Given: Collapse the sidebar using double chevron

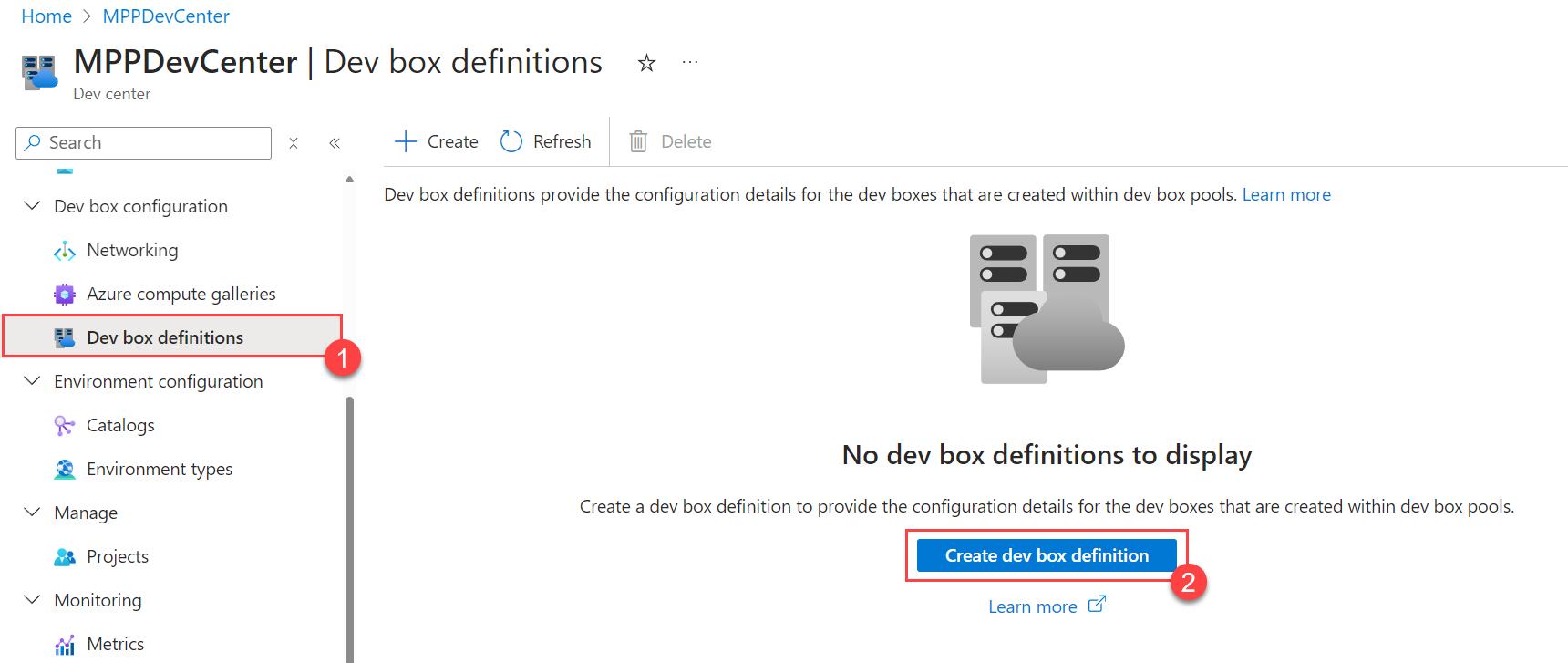Looking at the screenshot, I should tap(335, 143).
